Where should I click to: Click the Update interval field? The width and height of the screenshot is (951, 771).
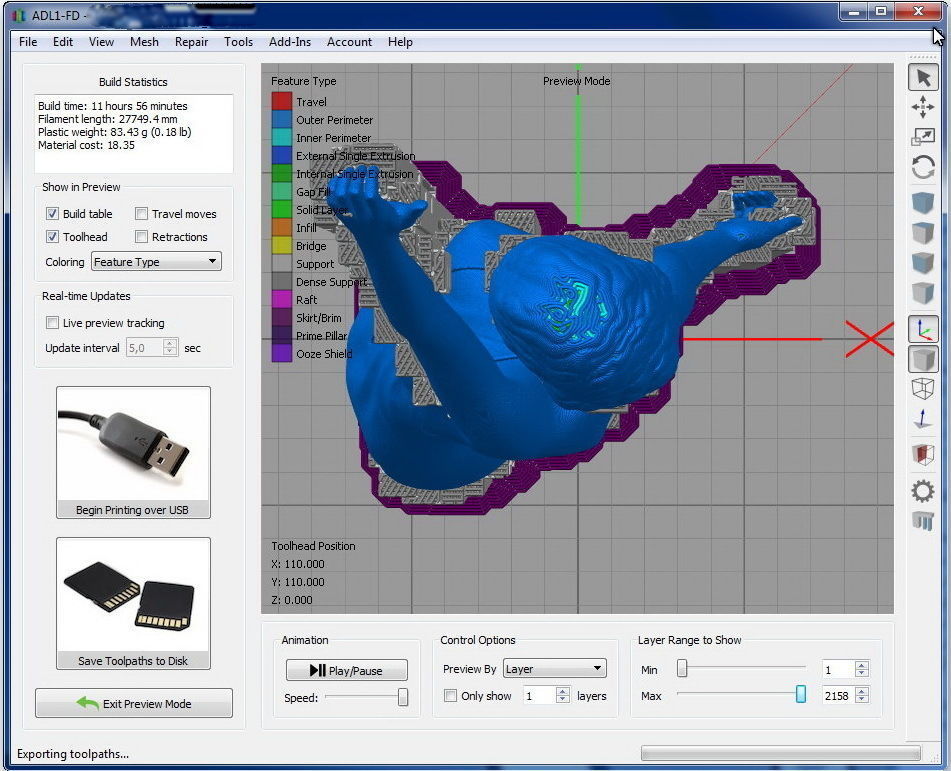point(145,348)
